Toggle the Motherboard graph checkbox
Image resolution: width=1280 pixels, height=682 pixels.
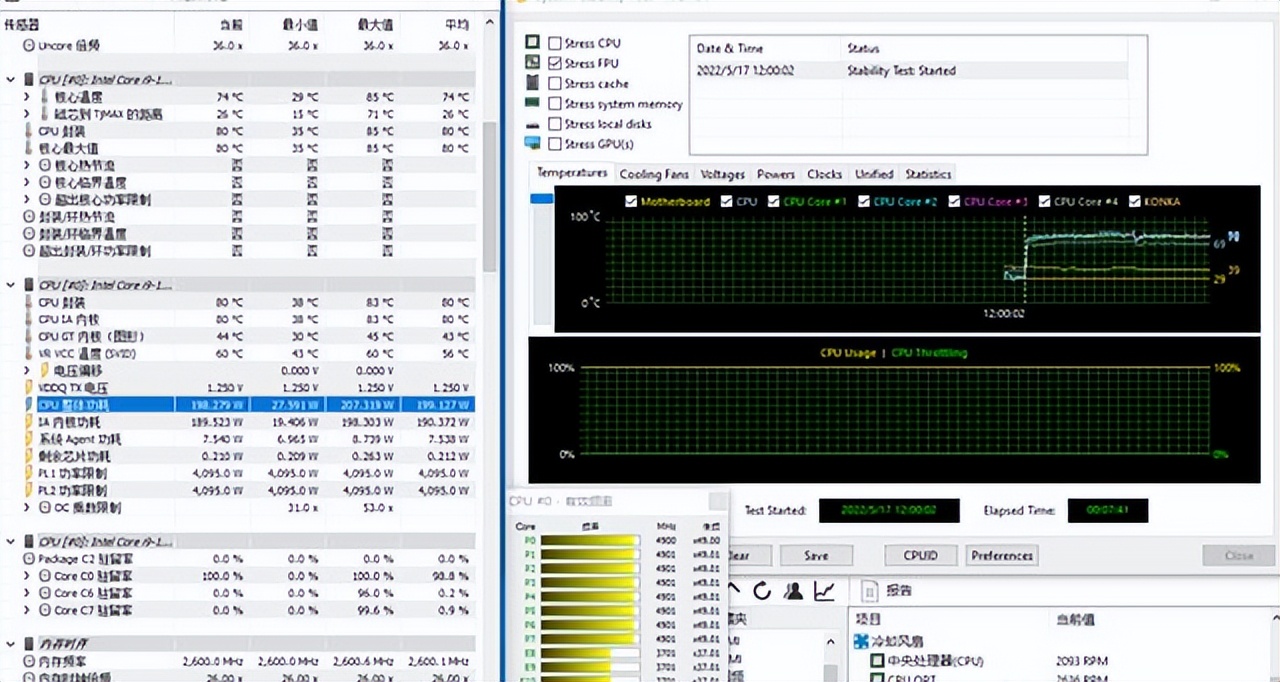coord(631,201)
